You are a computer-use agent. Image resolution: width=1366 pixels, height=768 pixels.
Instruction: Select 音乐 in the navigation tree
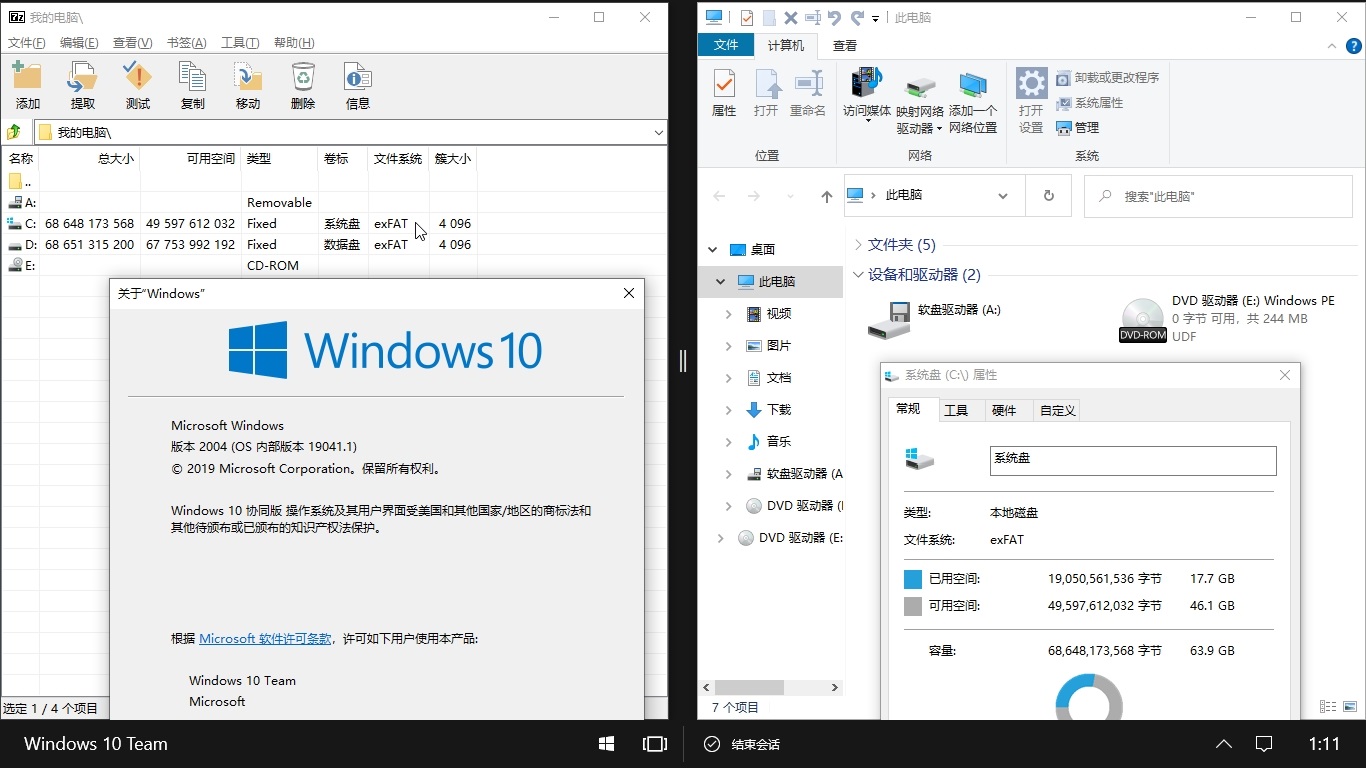point(779,441)
